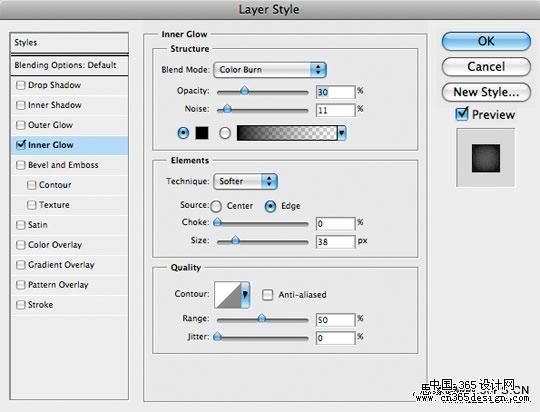Click the Range value field

[335, 320]
